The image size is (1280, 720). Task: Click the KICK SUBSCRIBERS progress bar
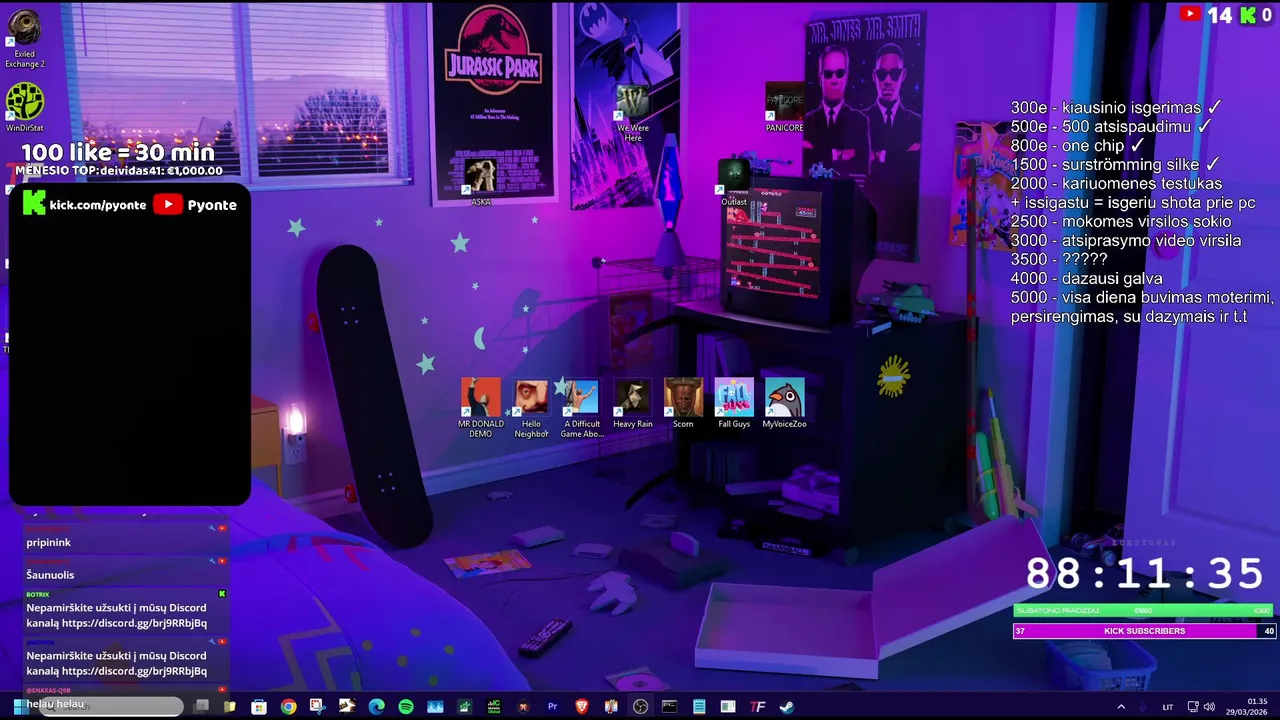pyautogui.click(x=1144, y=631)
